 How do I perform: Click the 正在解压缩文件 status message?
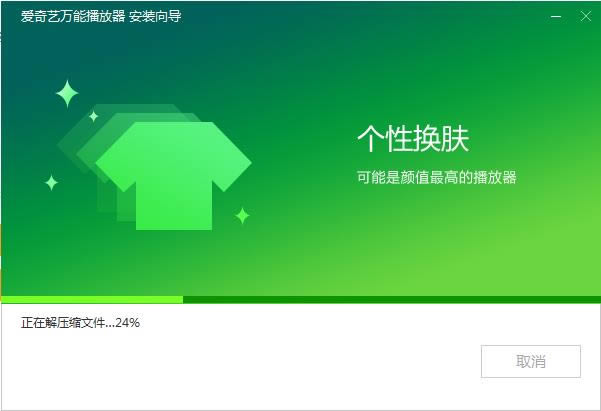(62, 323)
